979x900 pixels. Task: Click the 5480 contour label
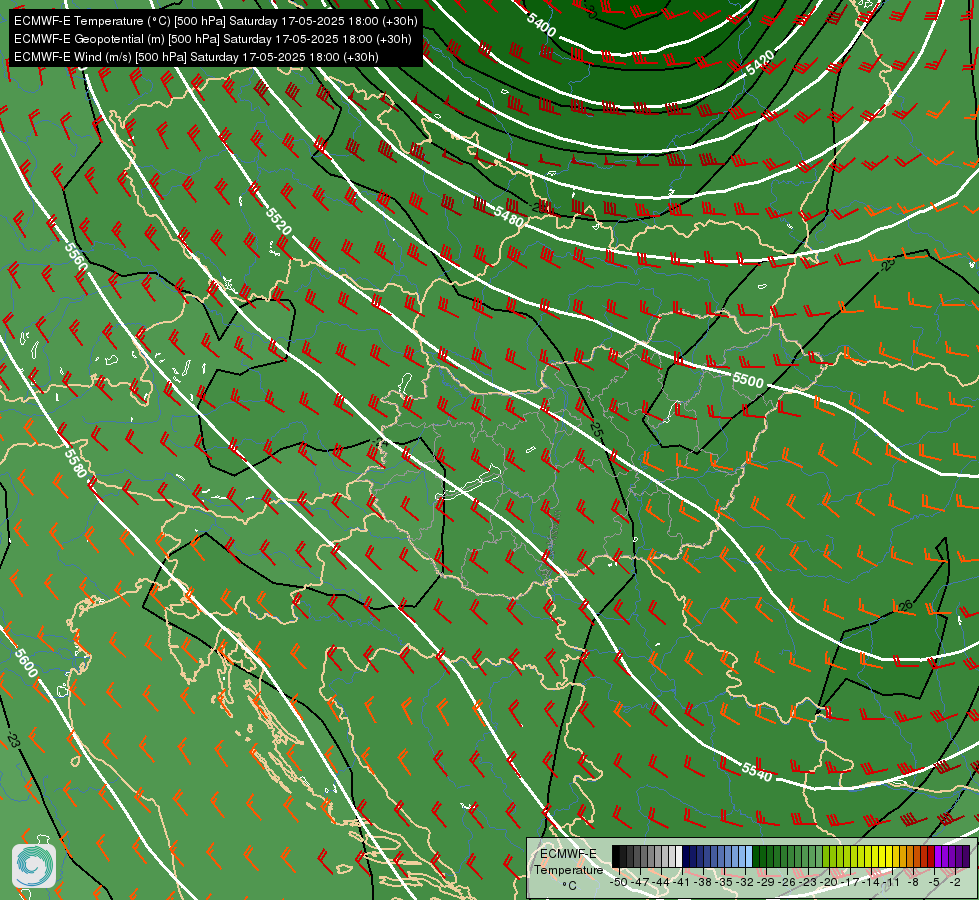click(x=509, y=217)
